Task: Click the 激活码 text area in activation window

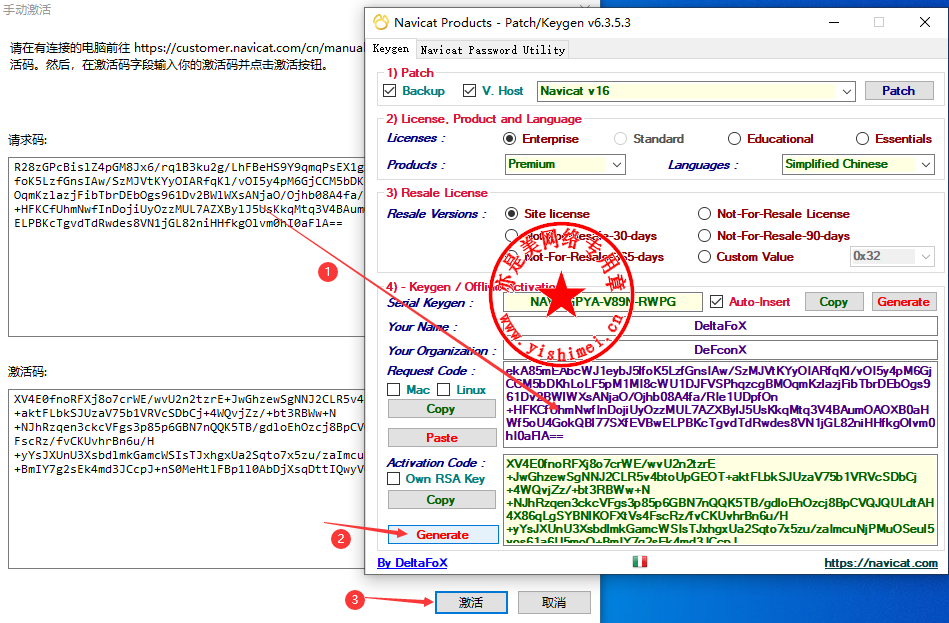Action: coord(187,478)
